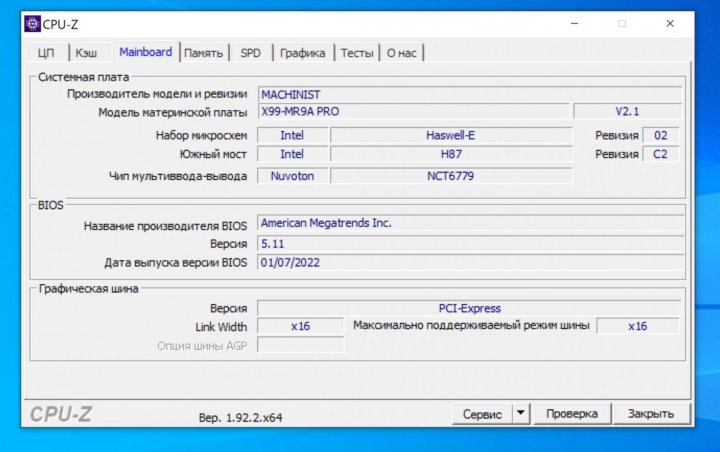
Task: Click the PCI-Express version field
Action: [x=469, y=308]
